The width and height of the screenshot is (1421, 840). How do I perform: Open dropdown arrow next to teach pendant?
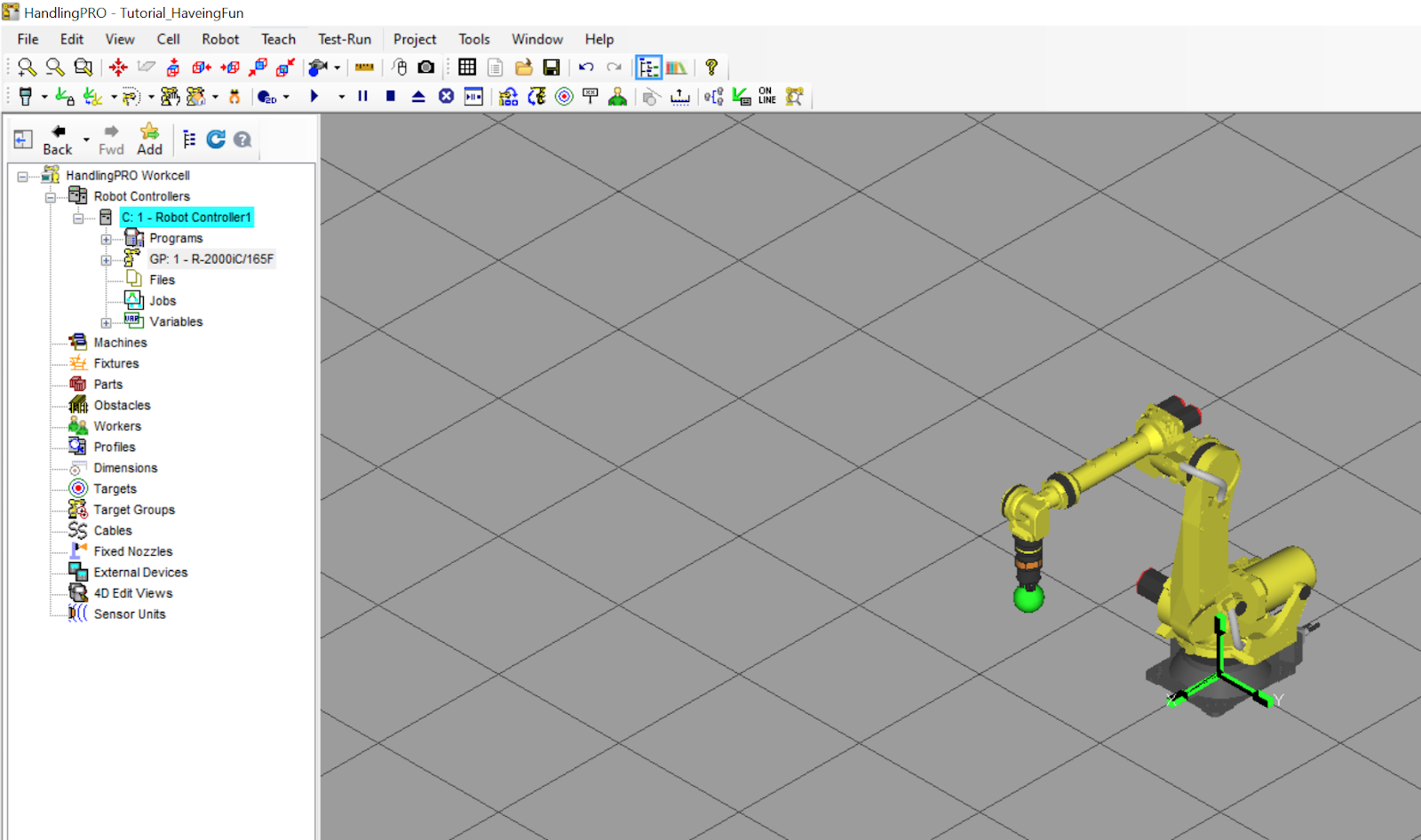tap(44, 97)
